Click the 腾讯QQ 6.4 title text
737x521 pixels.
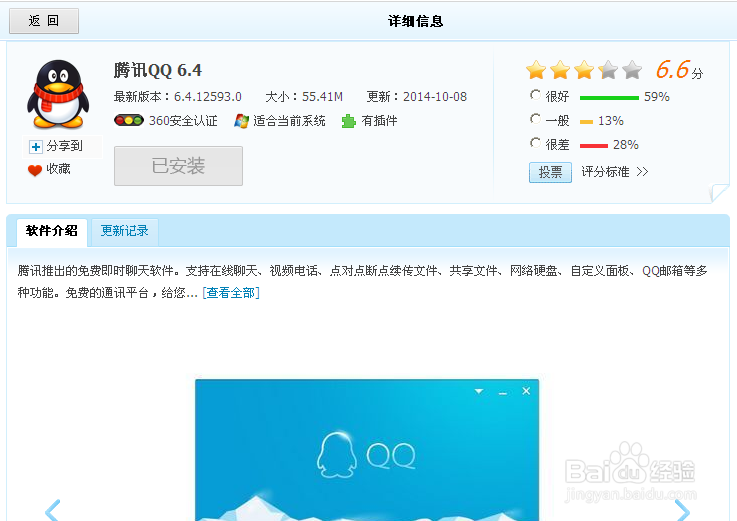pyautogui.click(x=157, y=71)
